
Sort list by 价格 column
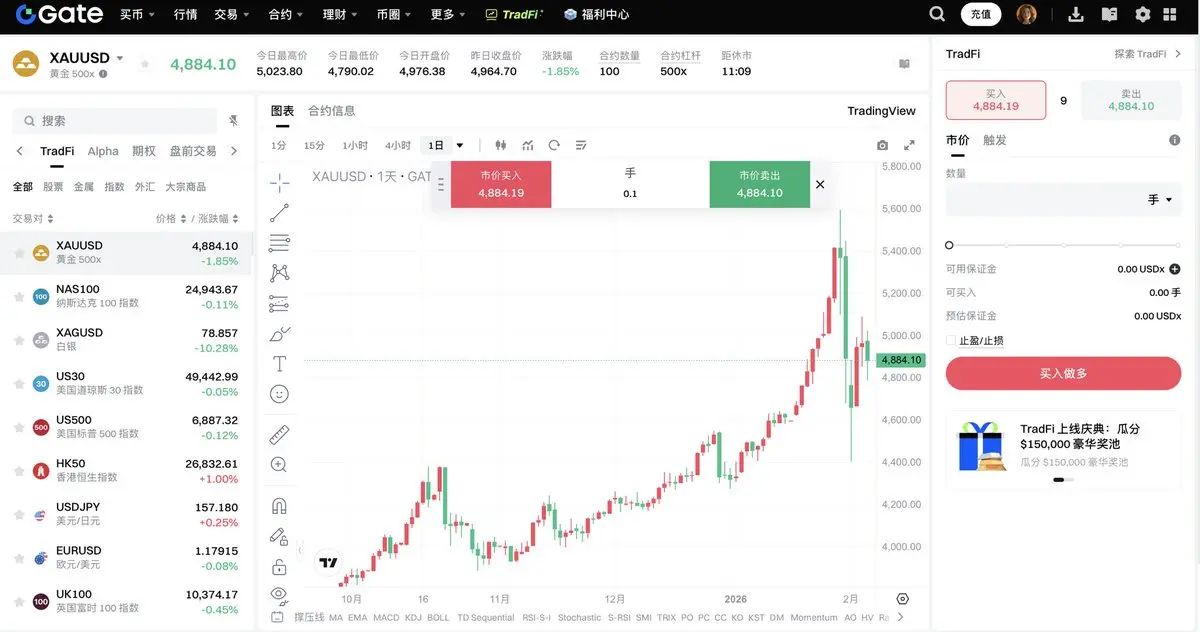point(170,218)
